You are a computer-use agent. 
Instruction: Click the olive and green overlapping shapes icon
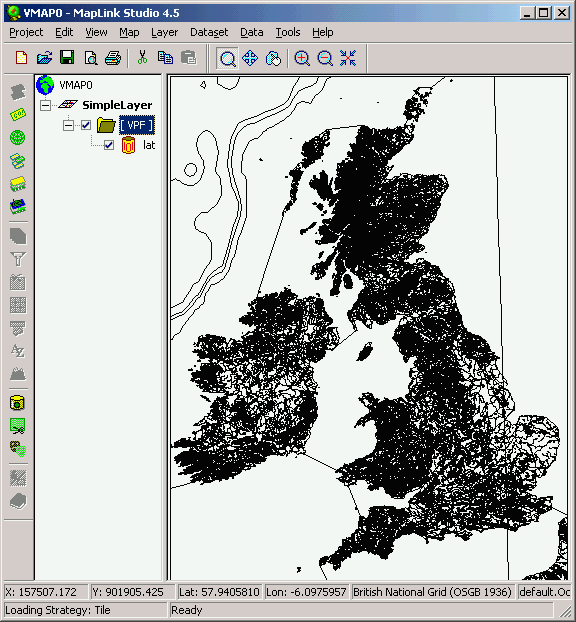tap(18, 449)
